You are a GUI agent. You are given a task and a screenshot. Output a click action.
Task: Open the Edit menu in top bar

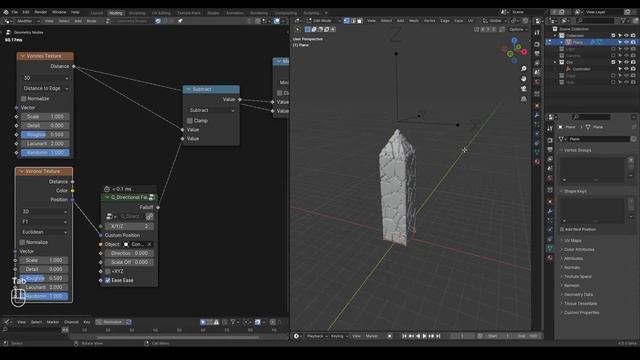(26, 12)
